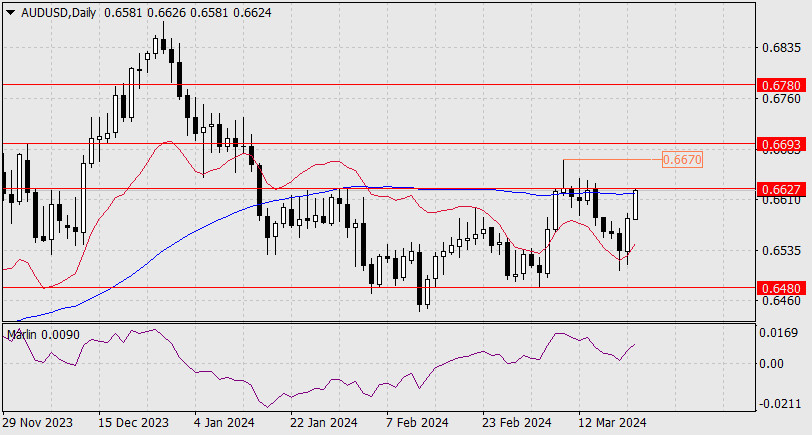Click the OHLC values 0.6581 0.6626 0.6581 0.6624

187,13
